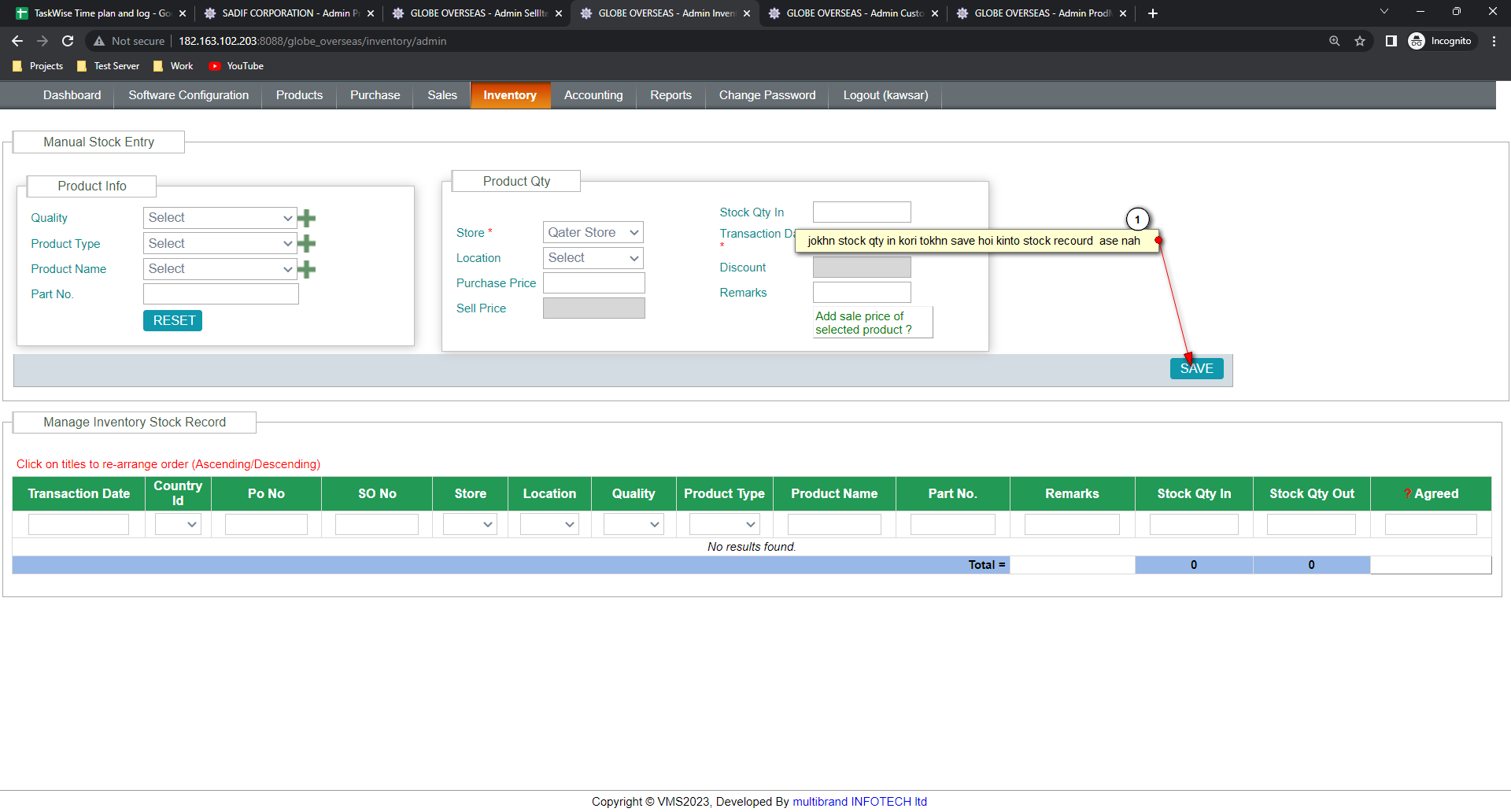Sort records by Transaction Date header
This screenshot has height=812, width=1511.
click(79, 494)
